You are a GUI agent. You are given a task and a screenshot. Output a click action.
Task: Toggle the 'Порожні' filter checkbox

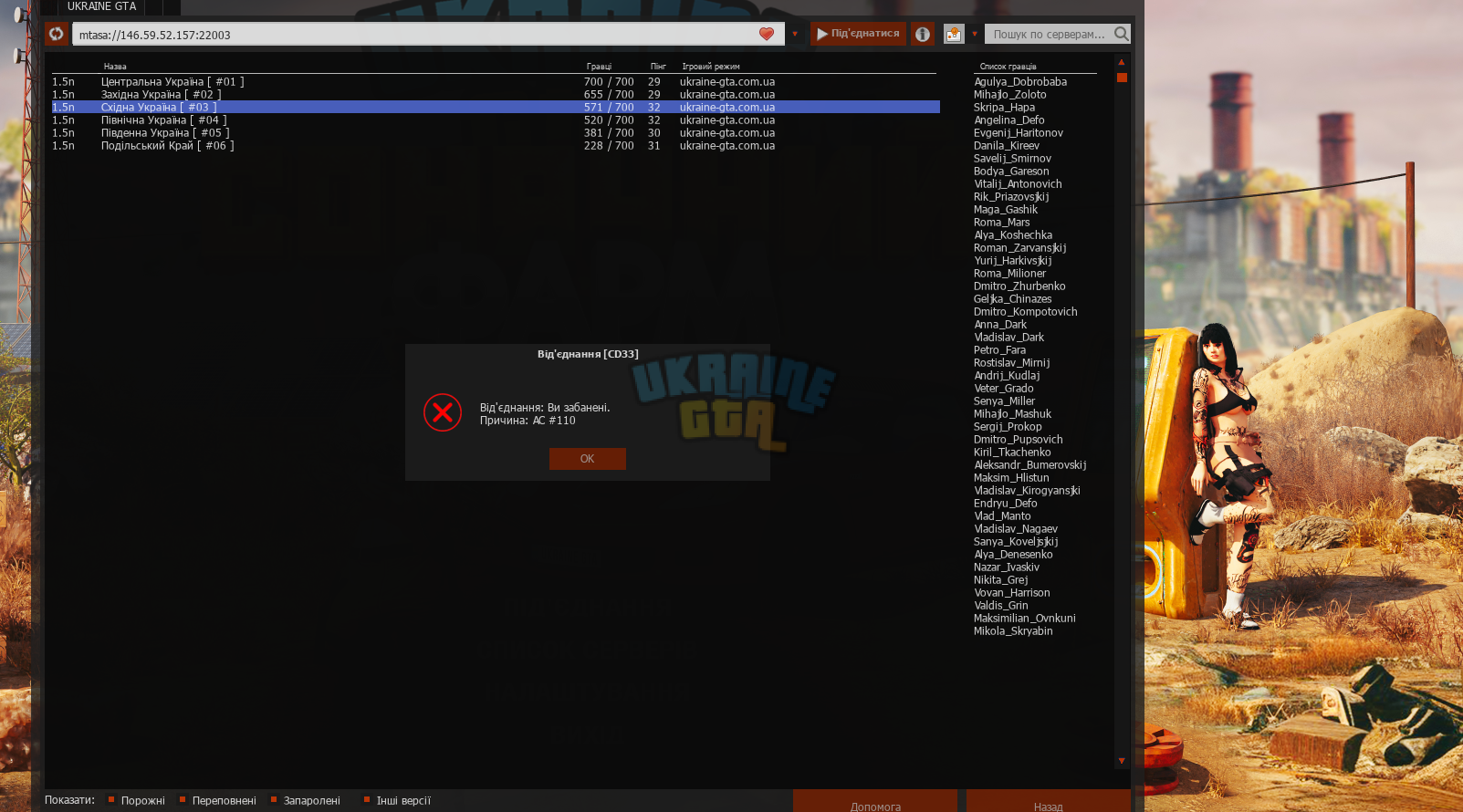click(111, 800)
